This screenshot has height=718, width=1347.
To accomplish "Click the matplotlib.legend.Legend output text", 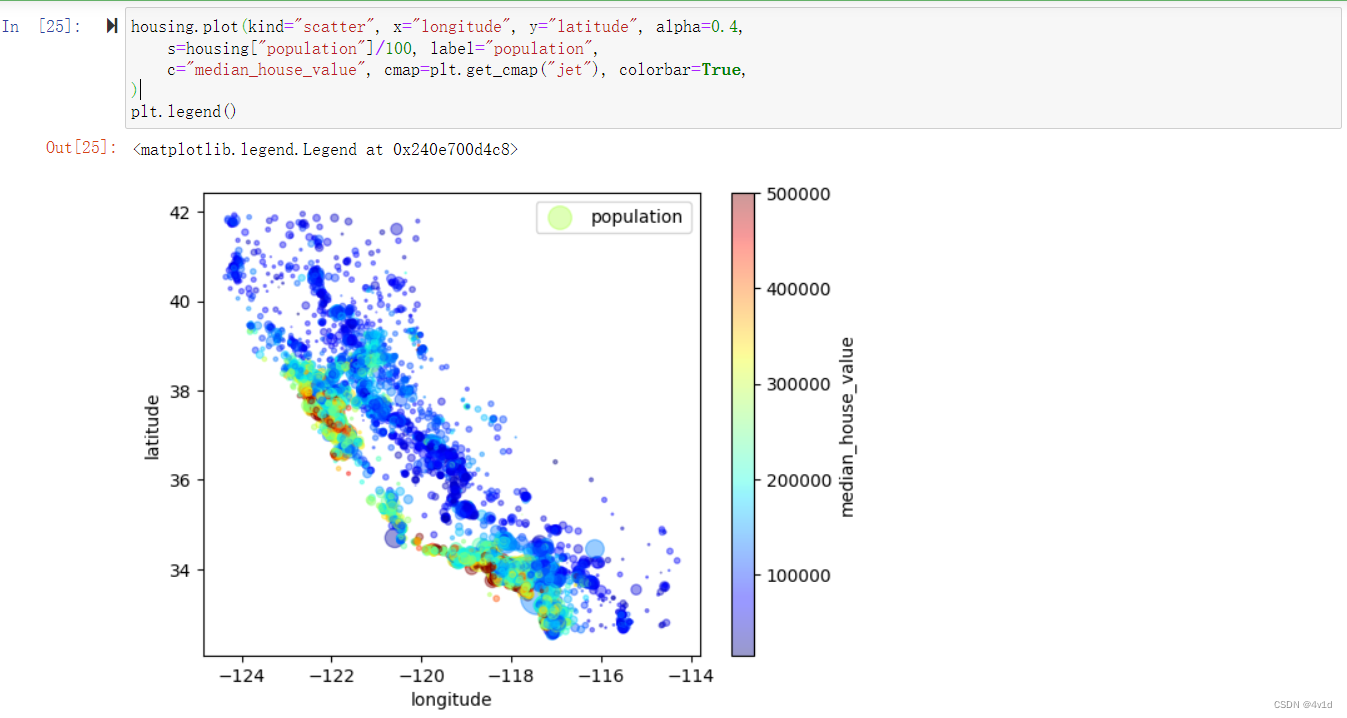I will pos(324,149).
